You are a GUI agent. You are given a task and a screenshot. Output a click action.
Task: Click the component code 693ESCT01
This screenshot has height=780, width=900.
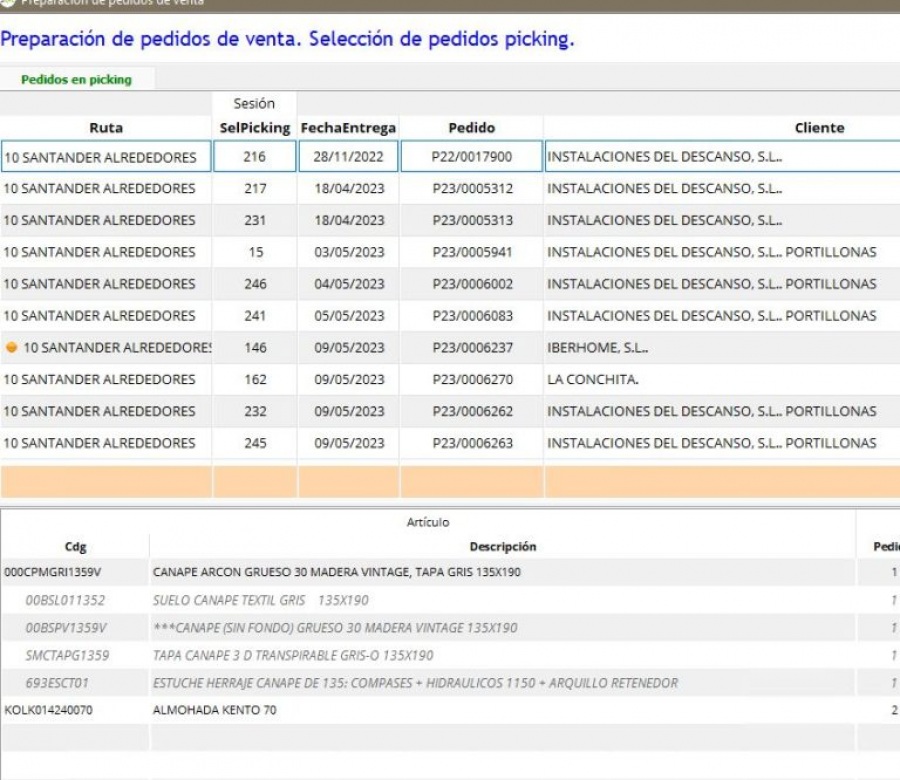coord(57,683)
